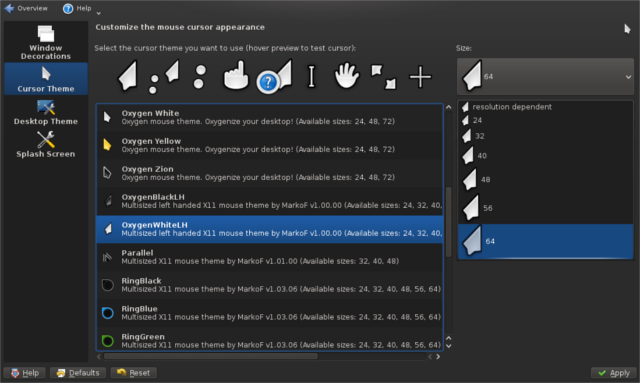
Task: Preview the left-pointing arrow cursor
Action: (127, 76)
